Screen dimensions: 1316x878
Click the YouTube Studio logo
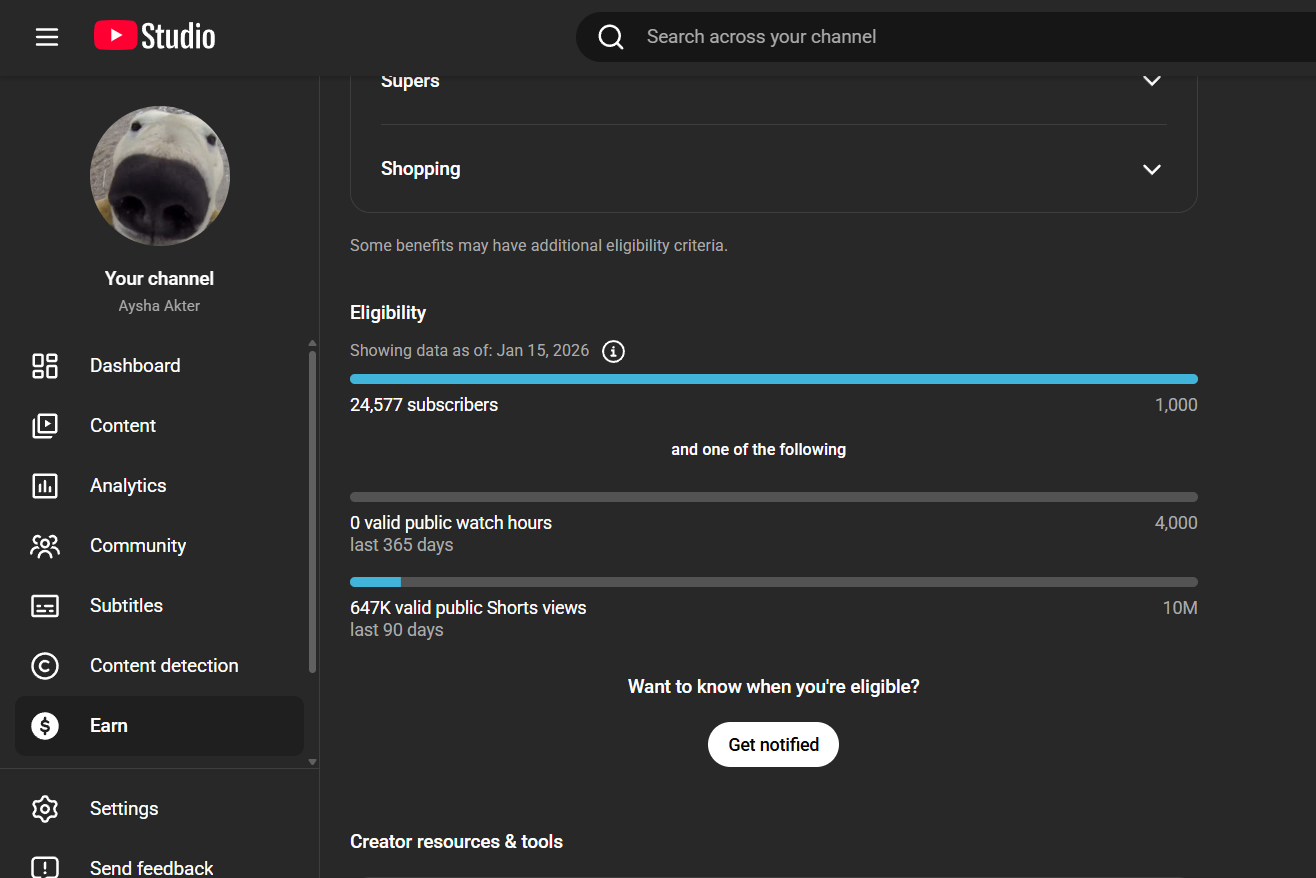(x=155, y=37)
